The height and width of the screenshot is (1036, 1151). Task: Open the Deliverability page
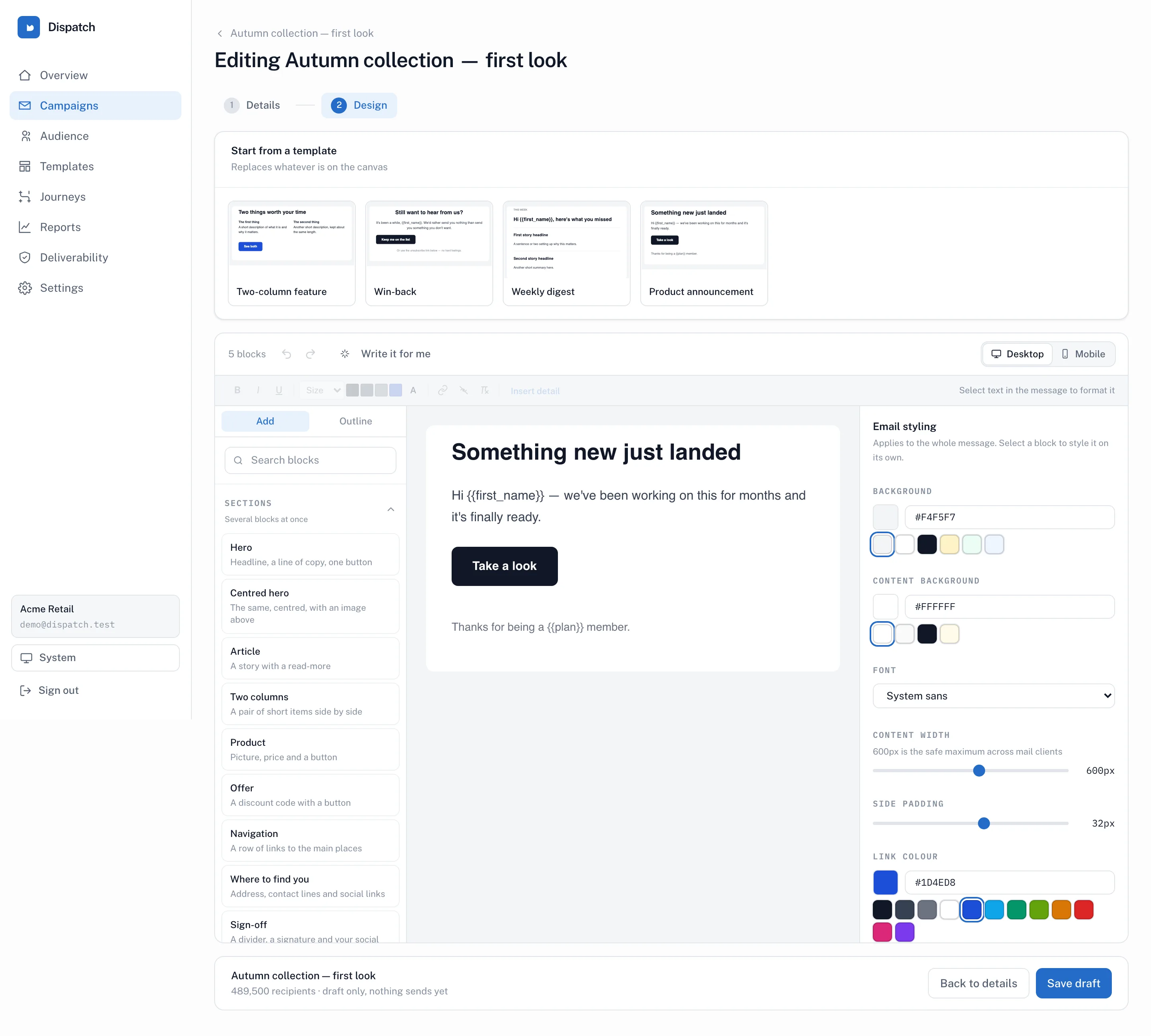point(95,257)
